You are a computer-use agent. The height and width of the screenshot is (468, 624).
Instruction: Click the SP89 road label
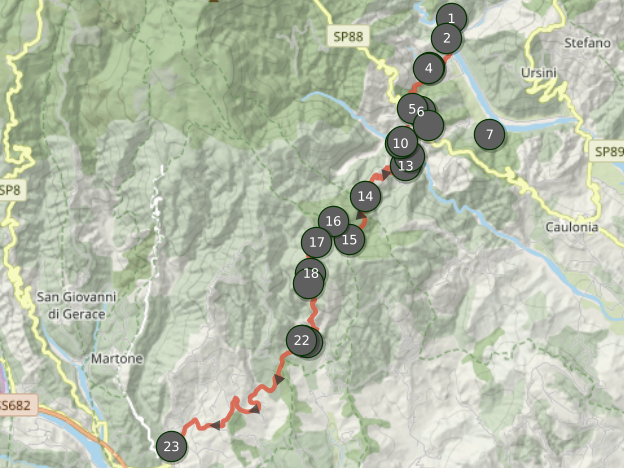point(607,151)
